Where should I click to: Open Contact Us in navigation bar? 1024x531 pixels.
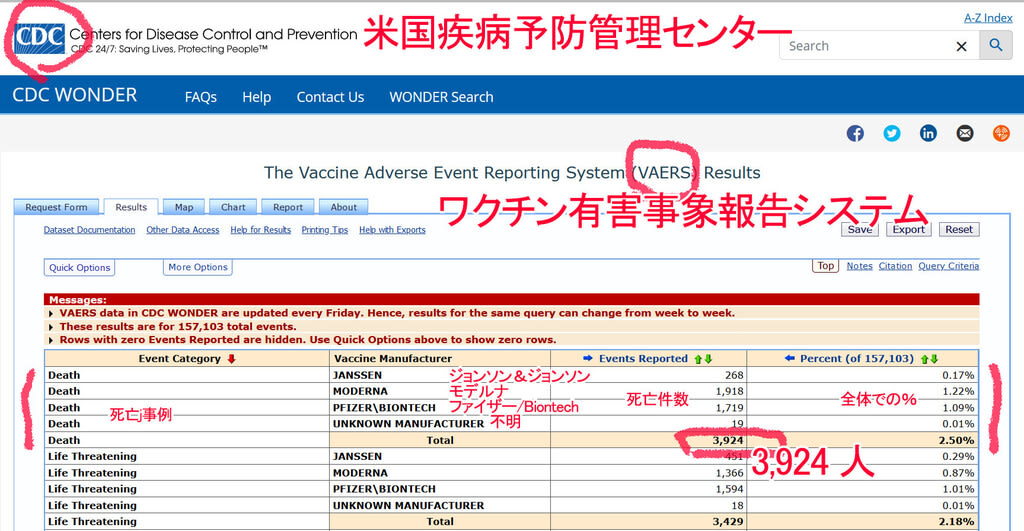(330, 97)
